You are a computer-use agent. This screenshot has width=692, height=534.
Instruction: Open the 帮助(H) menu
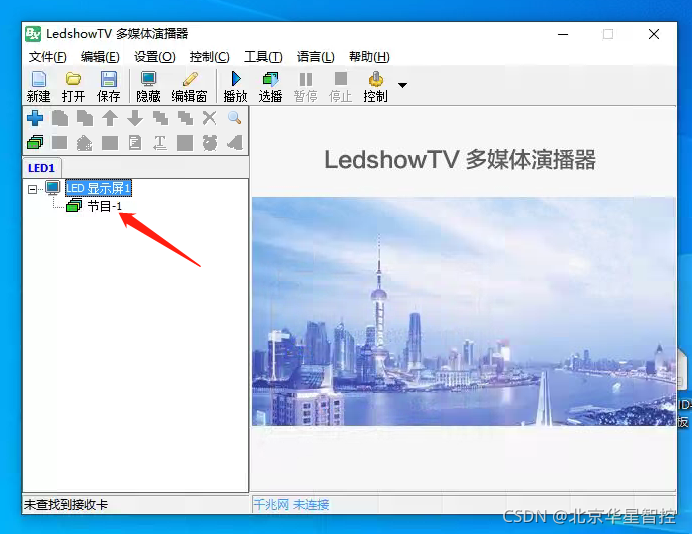click(x=369, y=57)
